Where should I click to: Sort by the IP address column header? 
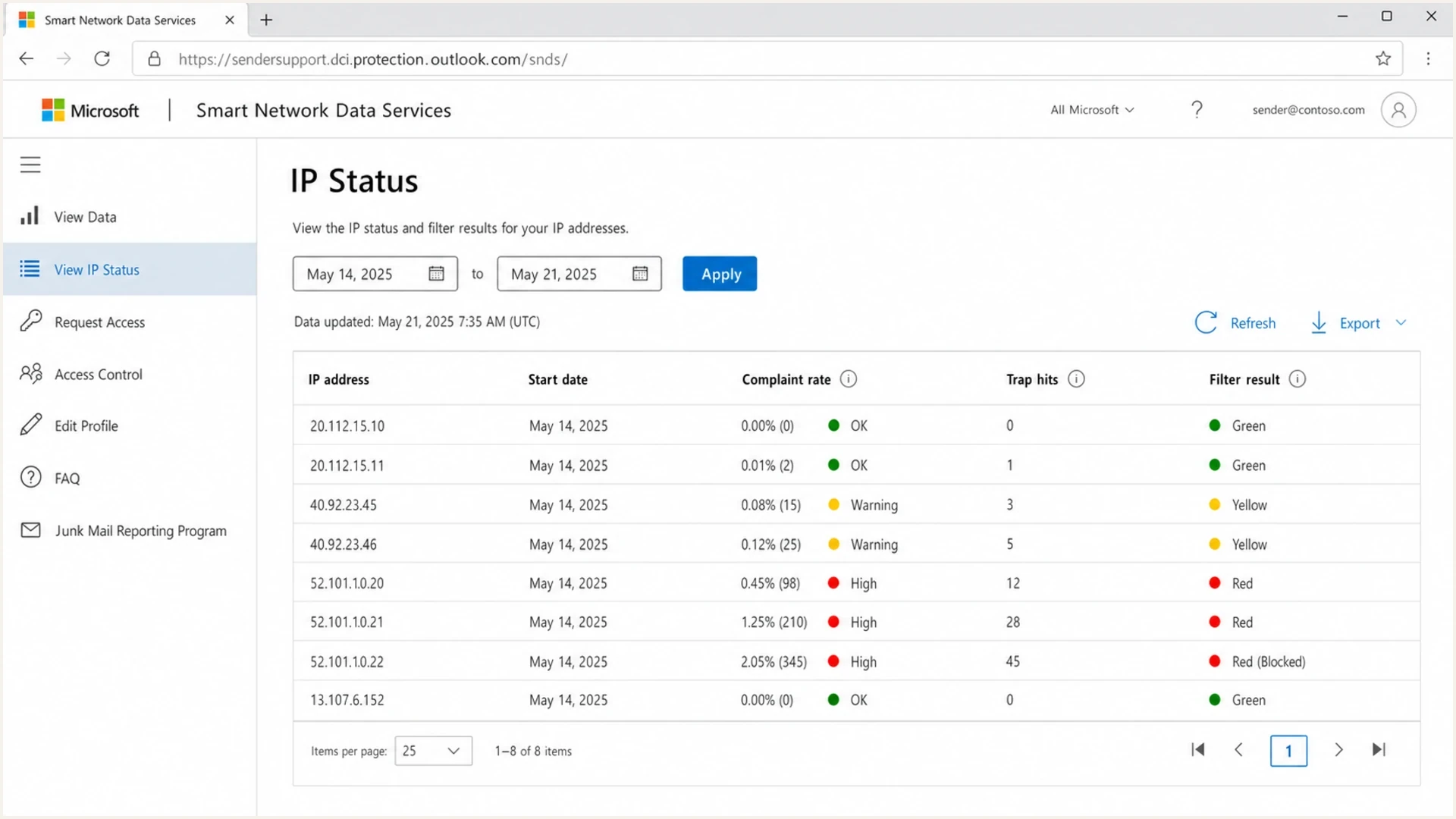339,379
